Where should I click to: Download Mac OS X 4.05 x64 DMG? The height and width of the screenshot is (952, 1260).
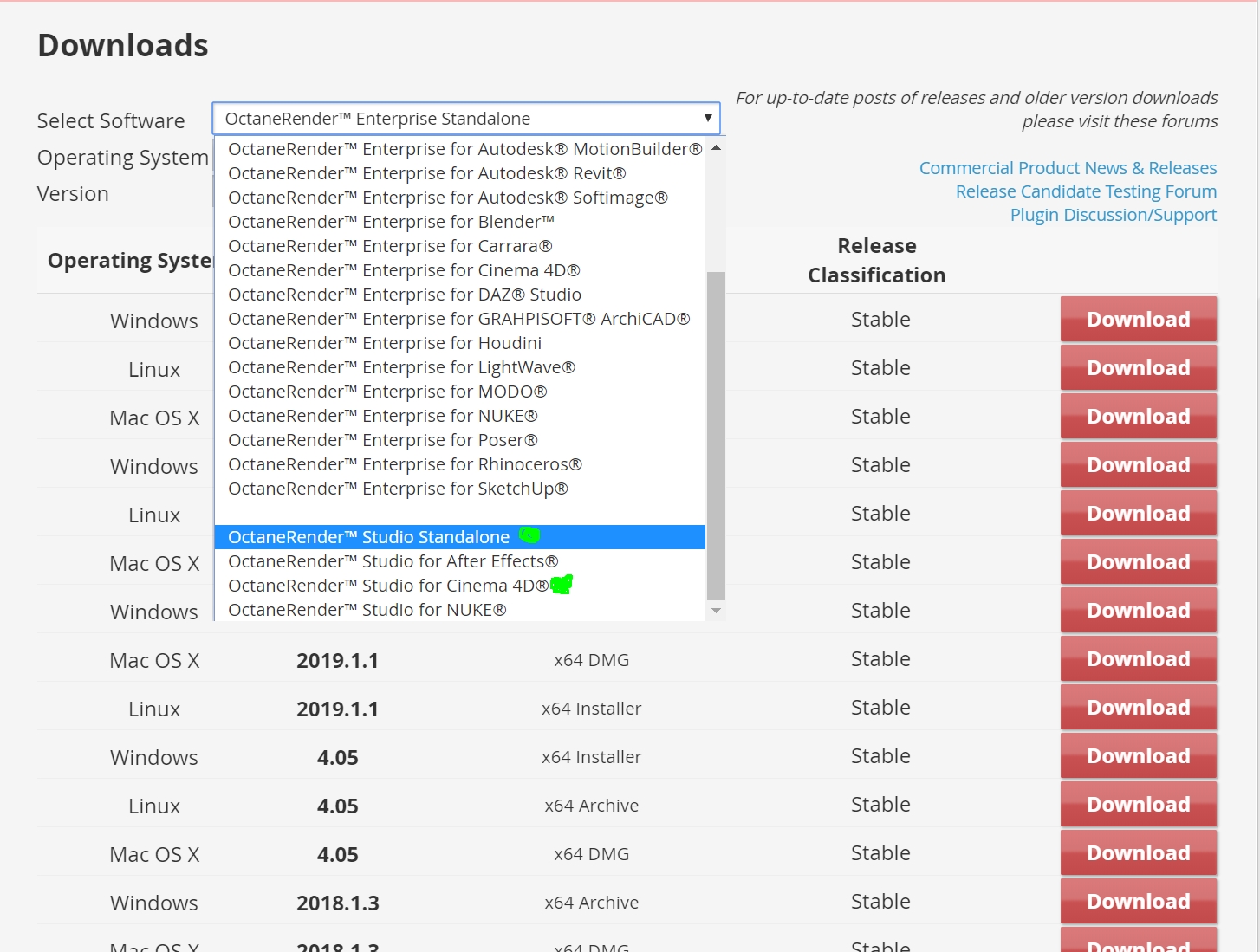1139,853
